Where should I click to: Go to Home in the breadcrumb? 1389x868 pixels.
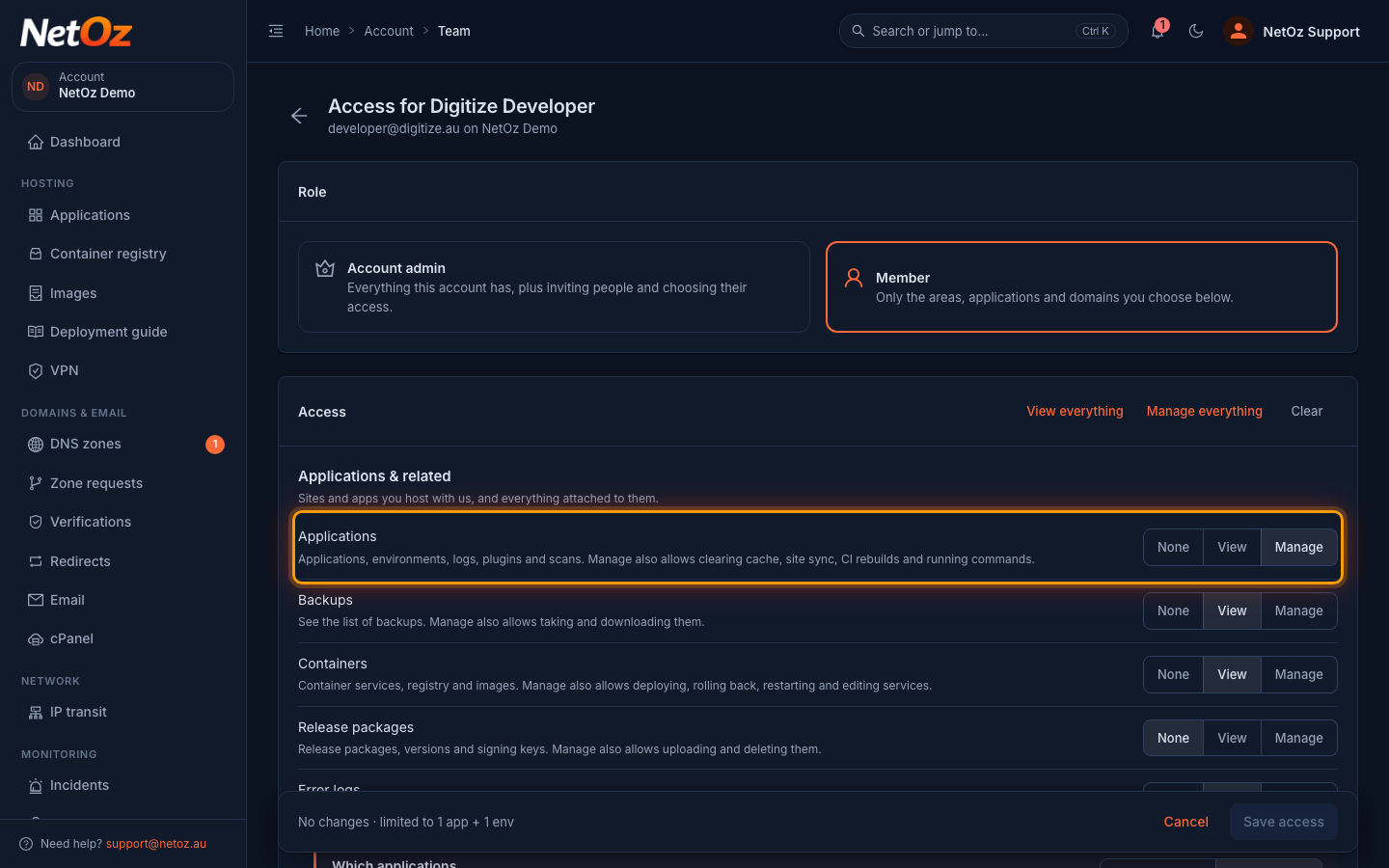pyautogui.click(x=322, y=31)
